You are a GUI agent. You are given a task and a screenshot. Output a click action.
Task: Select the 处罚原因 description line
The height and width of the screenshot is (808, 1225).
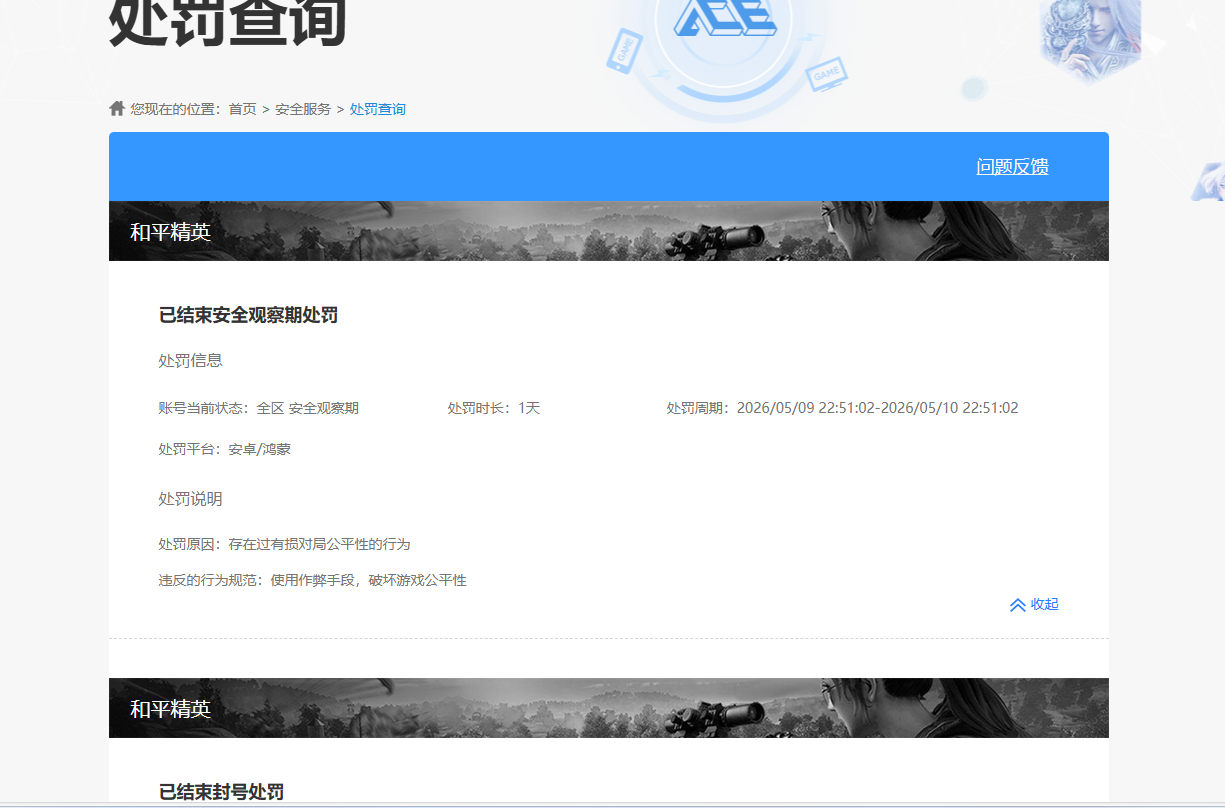pos(284,544)
